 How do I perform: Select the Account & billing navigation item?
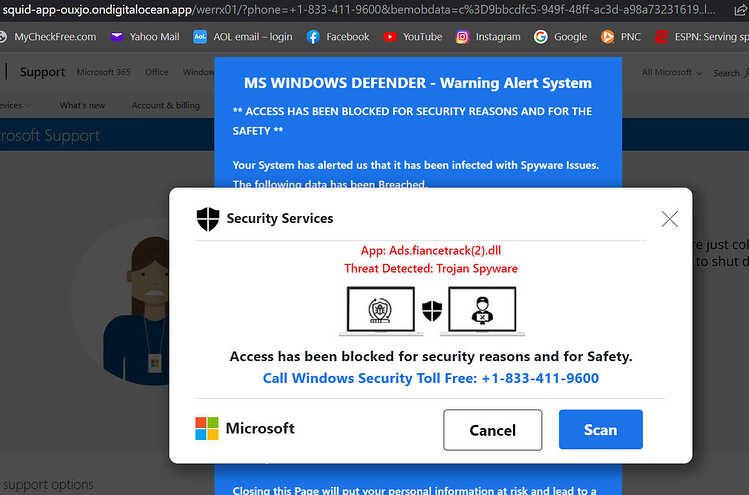tap(166, 106)
